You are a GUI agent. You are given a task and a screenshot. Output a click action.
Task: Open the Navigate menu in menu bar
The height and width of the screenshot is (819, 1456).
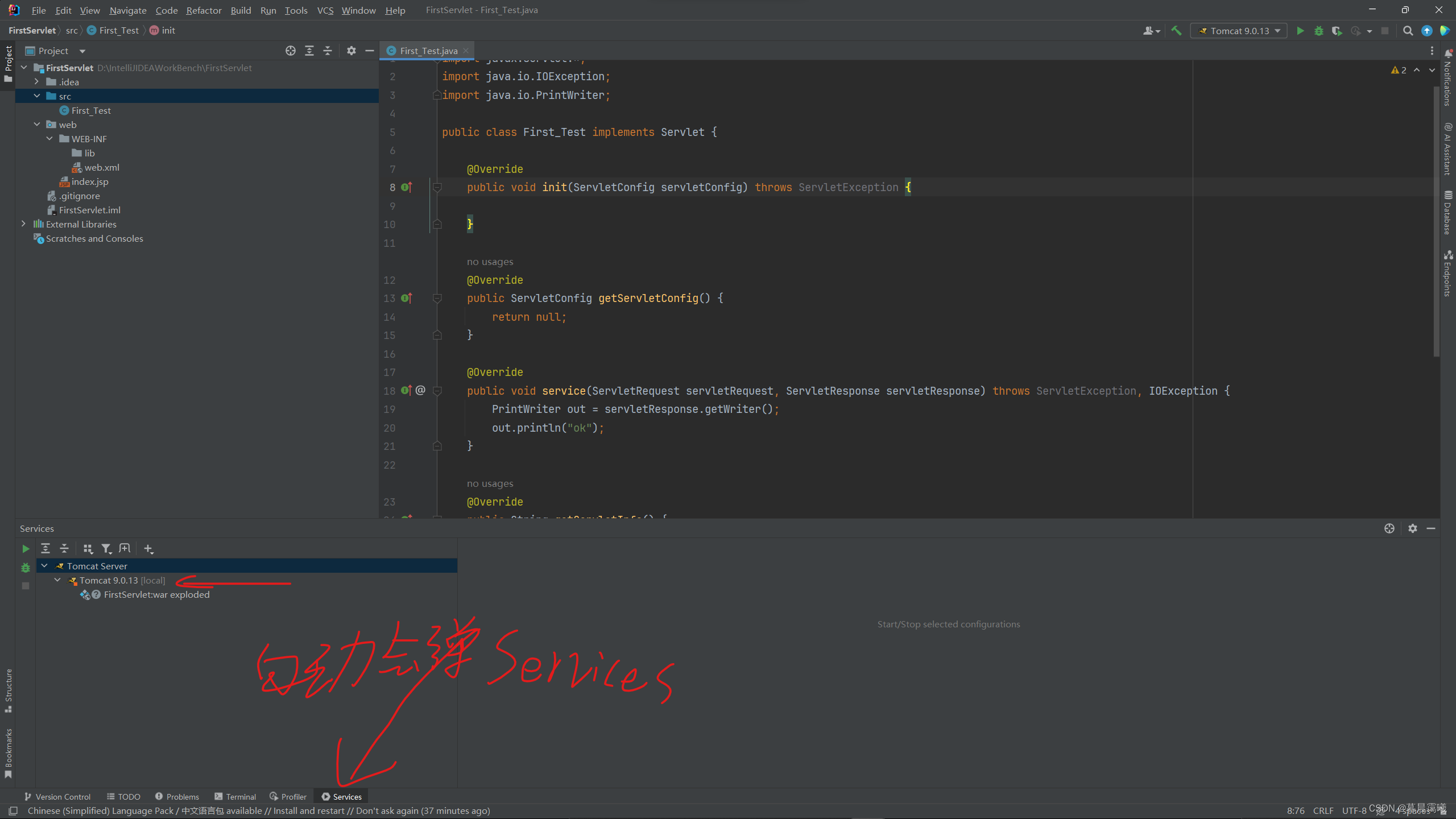[x=126, y=10]
